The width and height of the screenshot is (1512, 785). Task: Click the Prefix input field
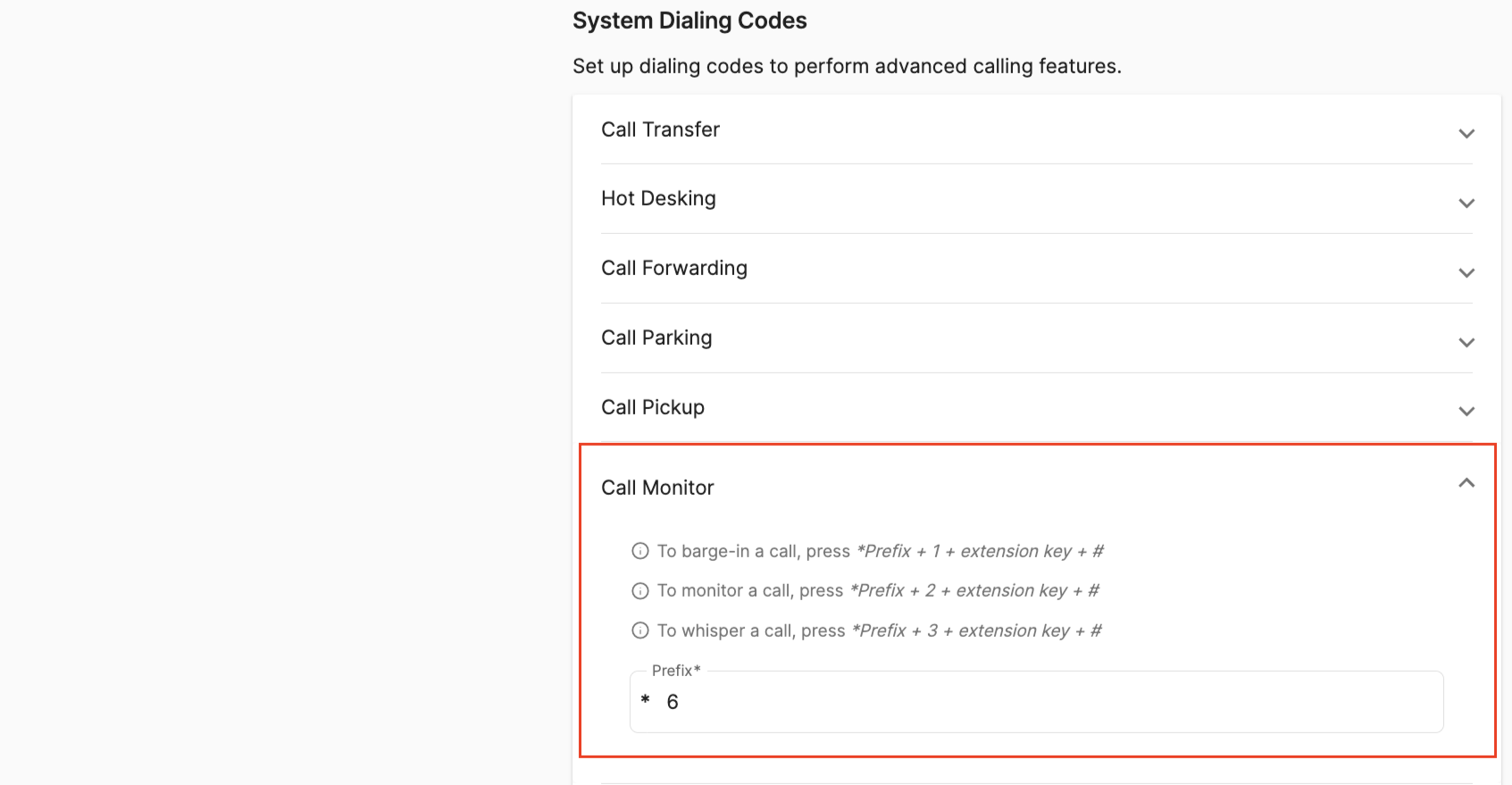1036,702
